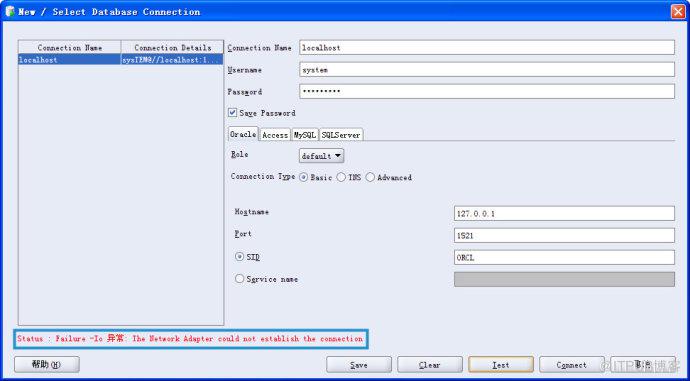Select the Basic connection type radio

(303, 177)
